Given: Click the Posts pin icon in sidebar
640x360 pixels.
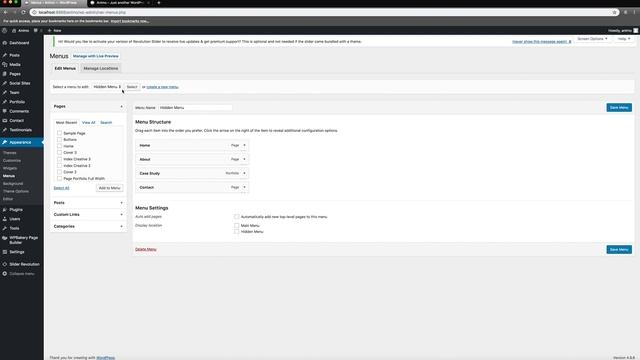Looking at the screenshot, I should (x=4, y=55).
